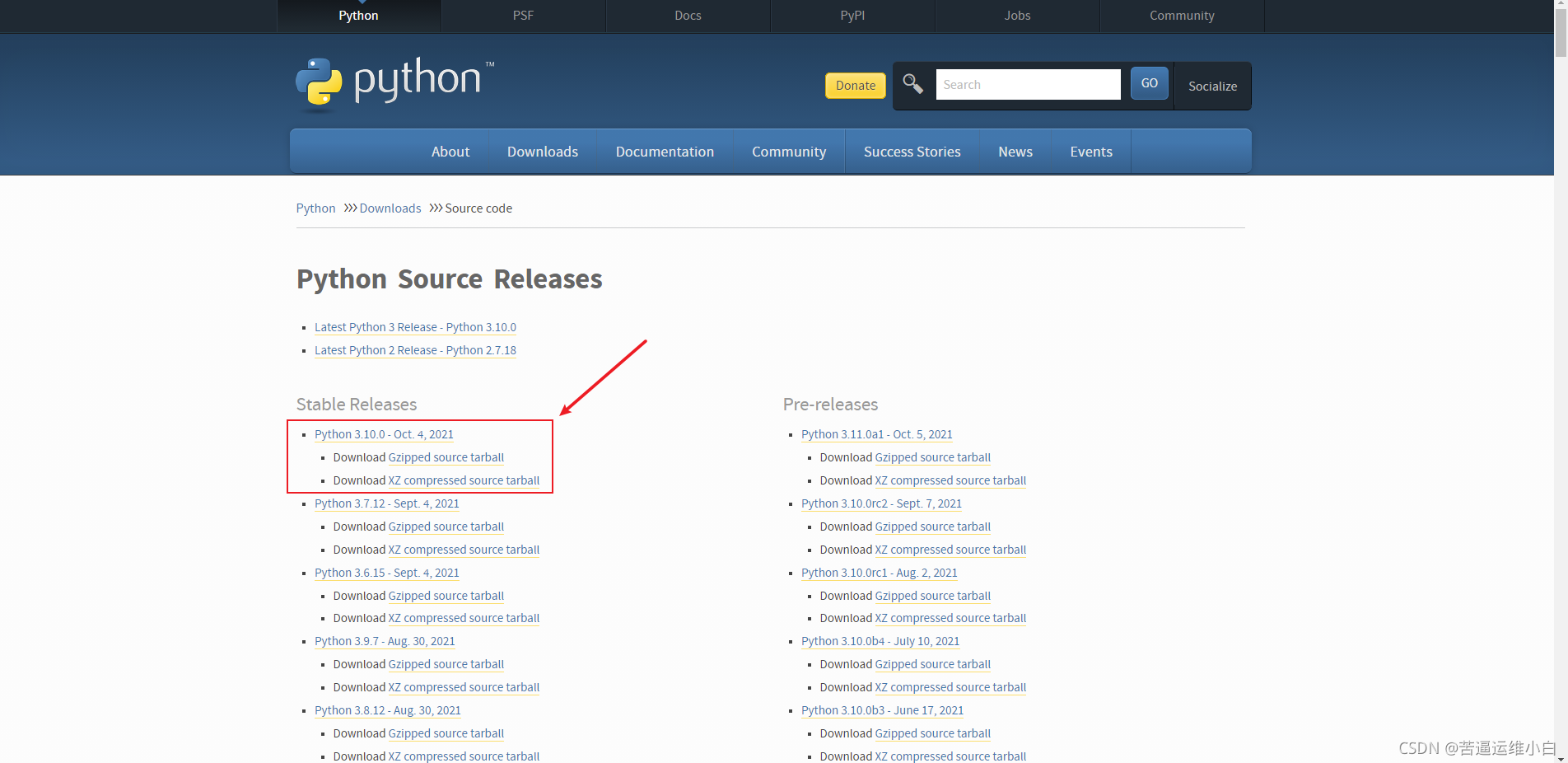Click the GO search button
The height and width of the screenshot is (763, 1568).
(1150, 83)
